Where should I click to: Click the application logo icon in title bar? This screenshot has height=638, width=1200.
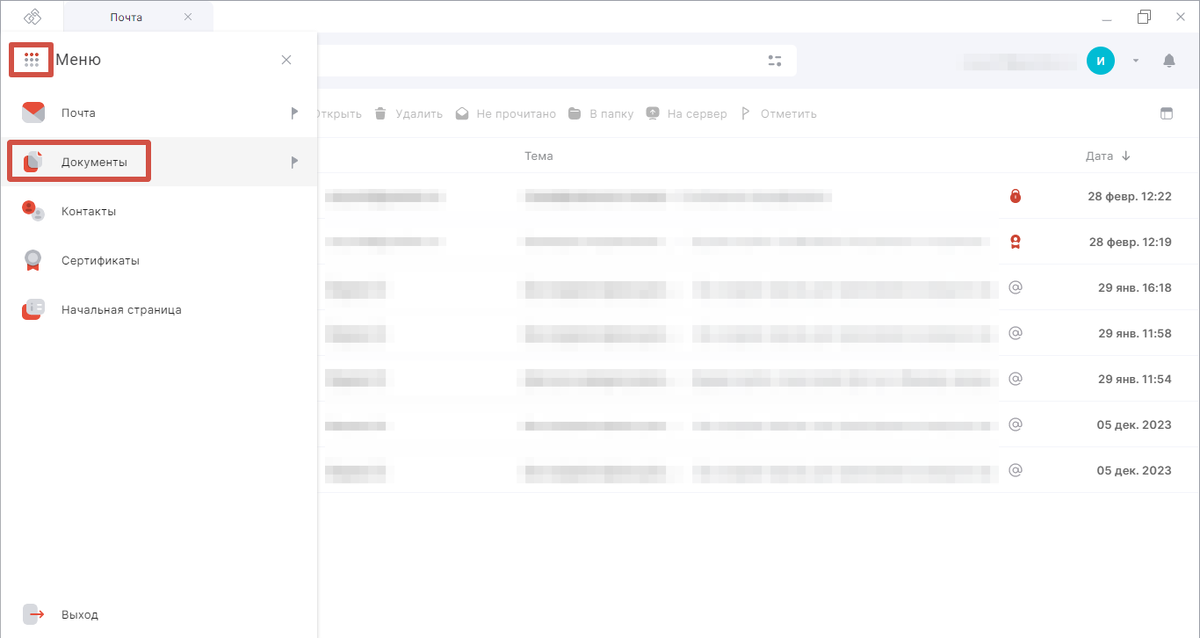pos(32,17)
